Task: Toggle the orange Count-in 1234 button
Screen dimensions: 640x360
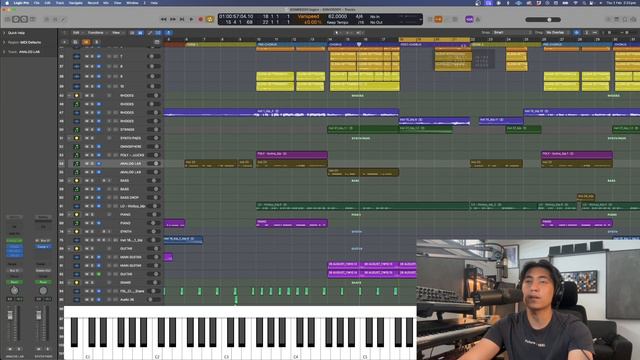Action: pos(438,19)
